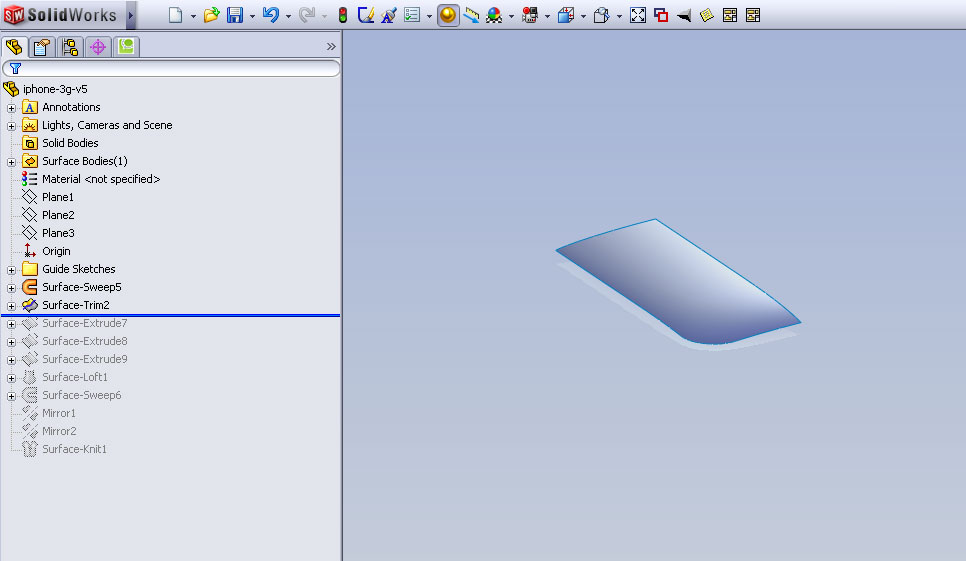Switch to the DimXpertManager tab
Image resolution: width=966 pixels, height=561 pixels.
point(98,47)
